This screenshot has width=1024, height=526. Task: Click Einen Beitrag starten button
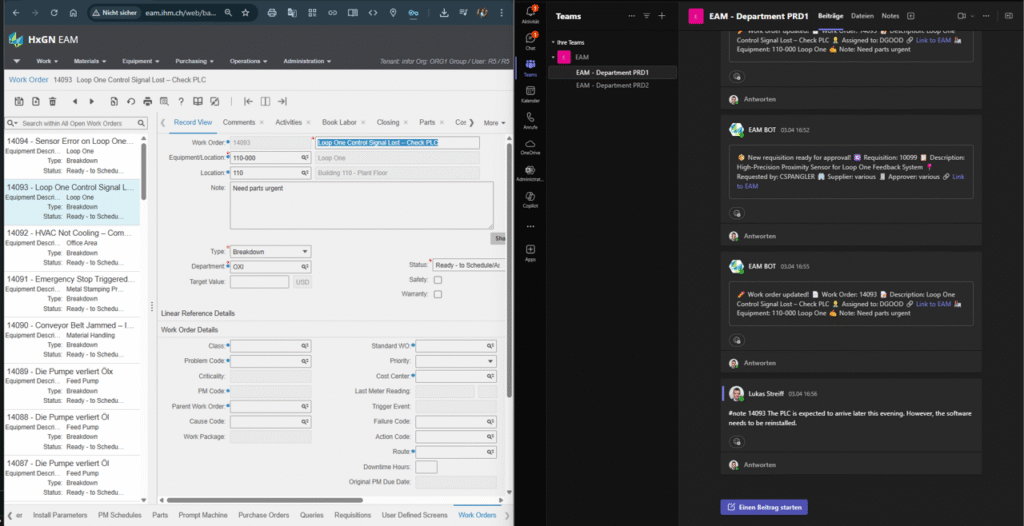(x=764, y=507)
